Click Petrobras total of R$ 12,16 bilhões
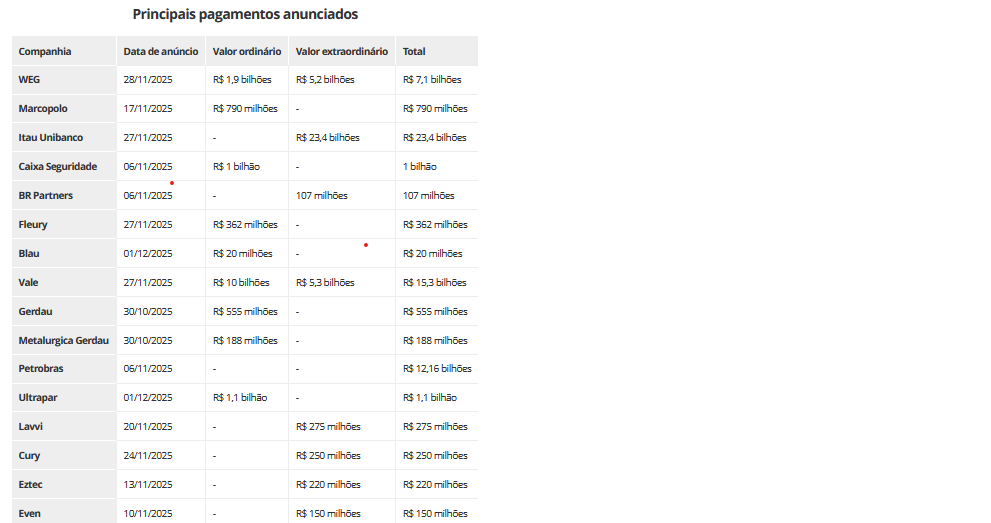 pos(437,369)
